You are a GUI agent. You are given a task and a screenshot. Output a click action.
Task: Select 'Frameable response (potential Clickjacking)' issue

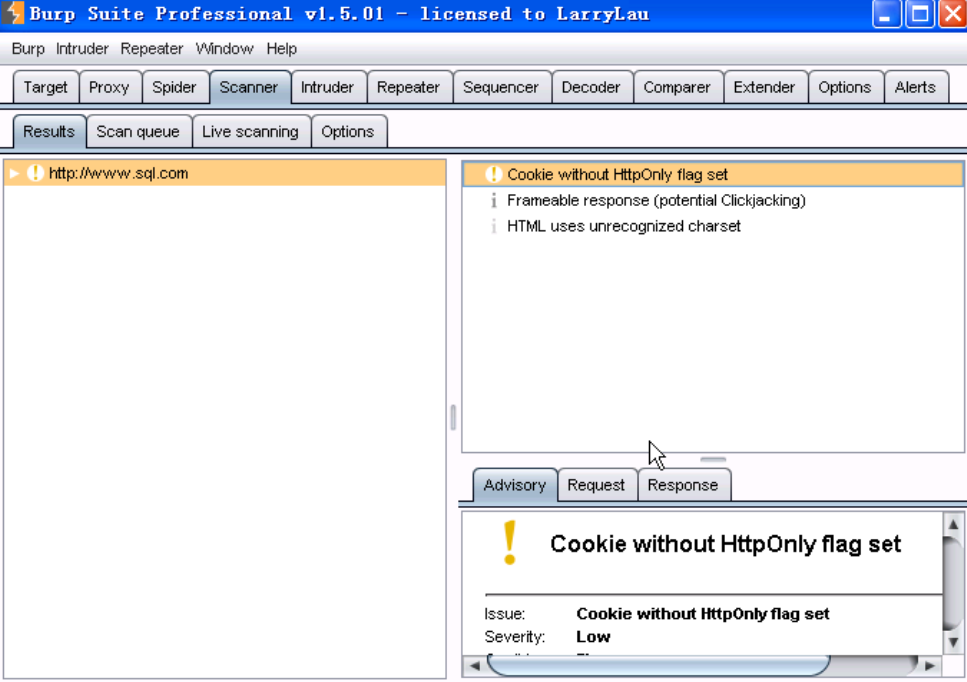tap(713, 200)
